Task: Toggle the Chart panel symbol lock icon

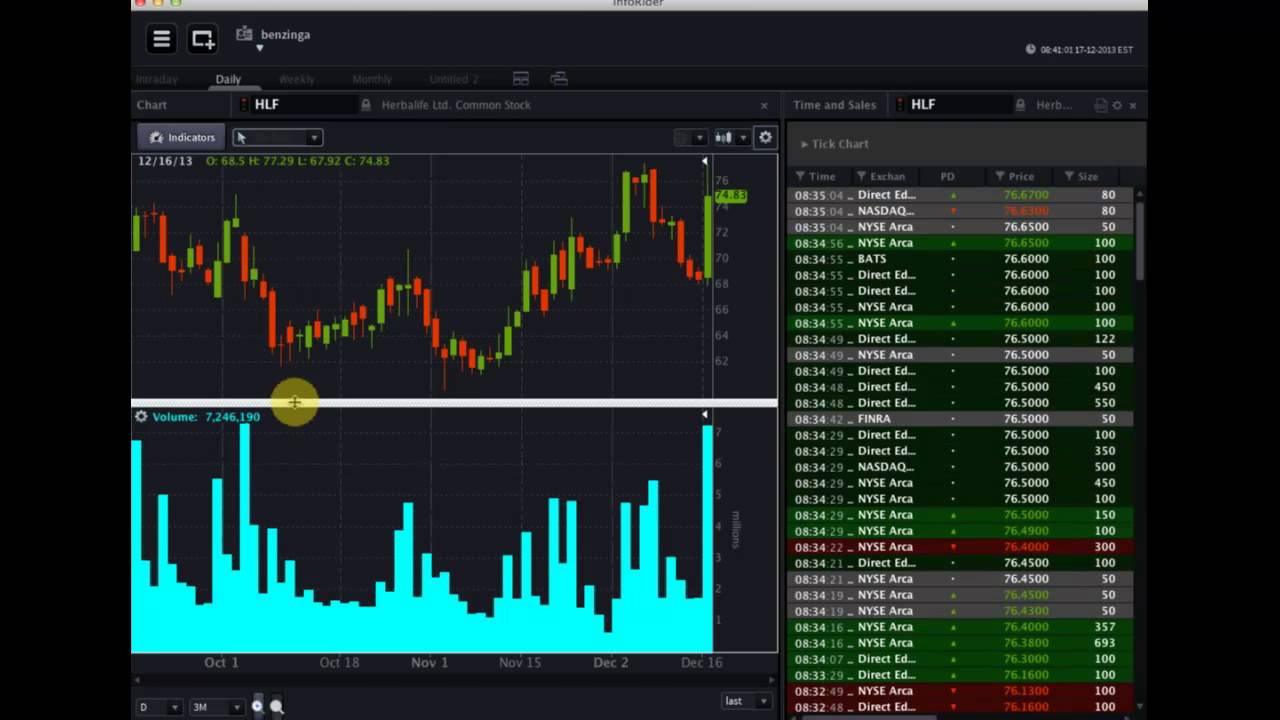Action: point(366,104)
